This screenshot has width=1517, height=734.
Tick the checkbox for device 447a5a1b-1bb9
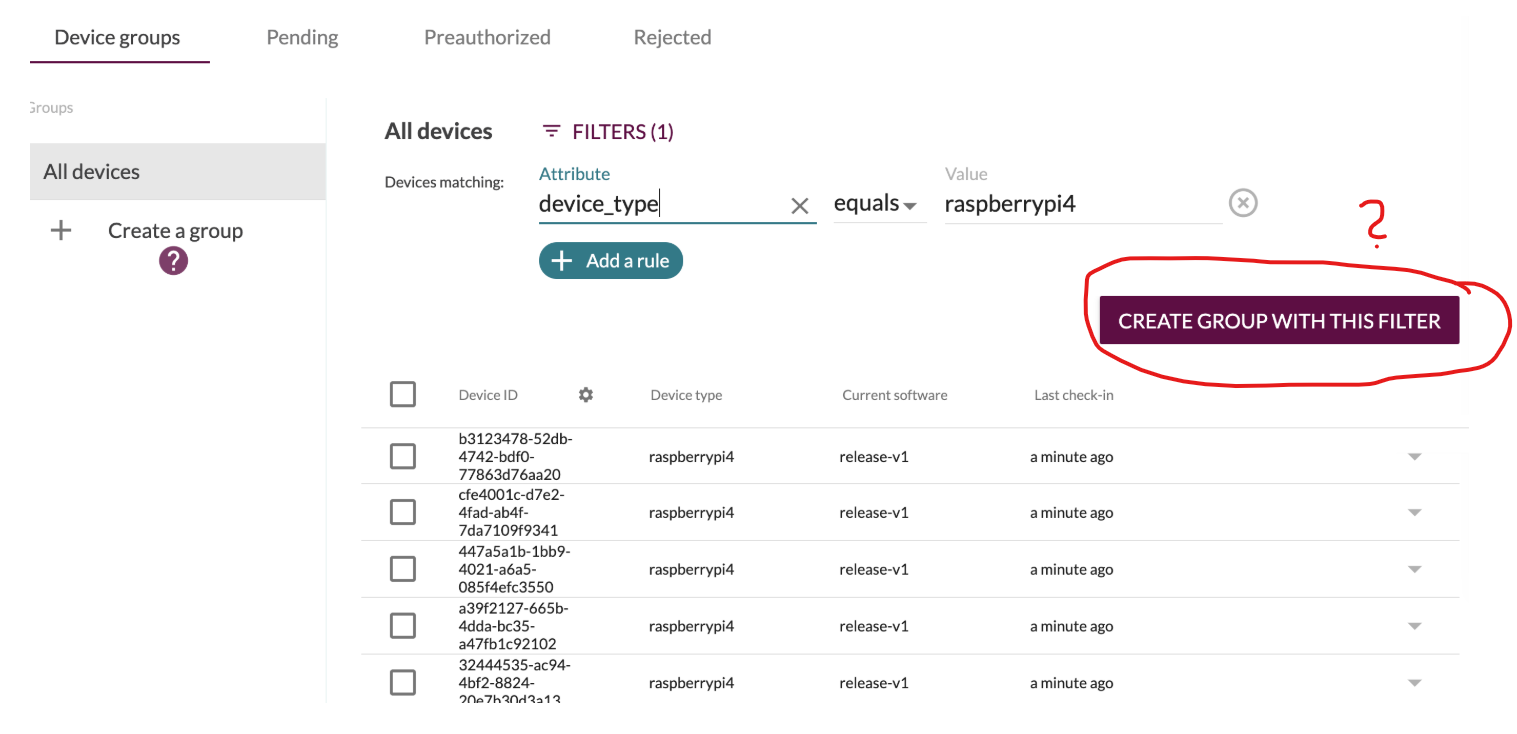pos(403,569)
